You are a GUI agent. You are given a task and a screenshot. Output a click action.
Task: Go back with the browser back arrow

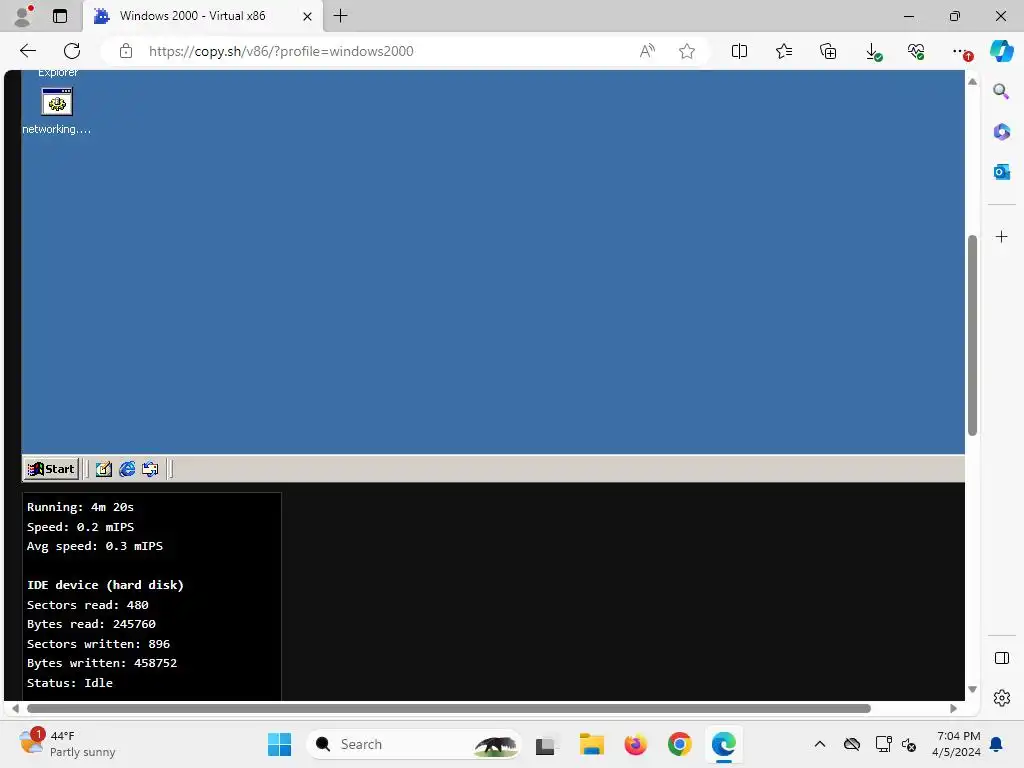click(28, 51)
